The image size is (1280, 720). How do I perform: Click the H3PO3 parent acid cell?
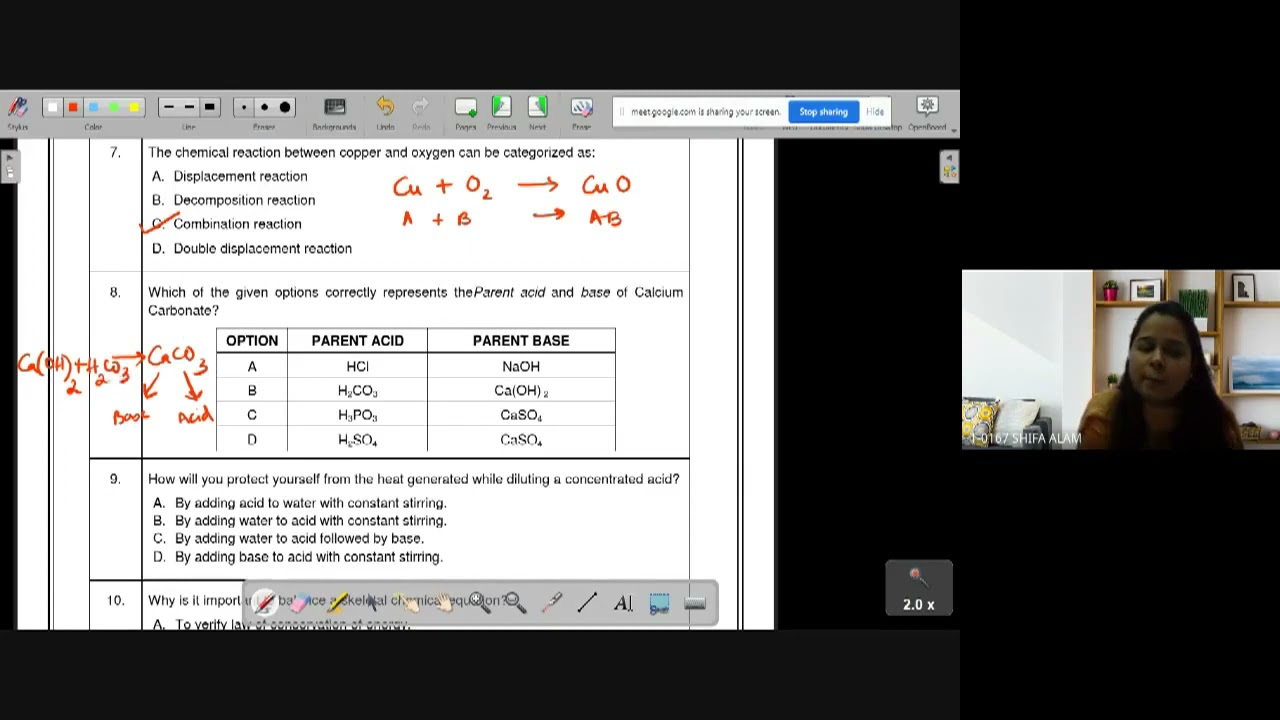click(357, 415)
